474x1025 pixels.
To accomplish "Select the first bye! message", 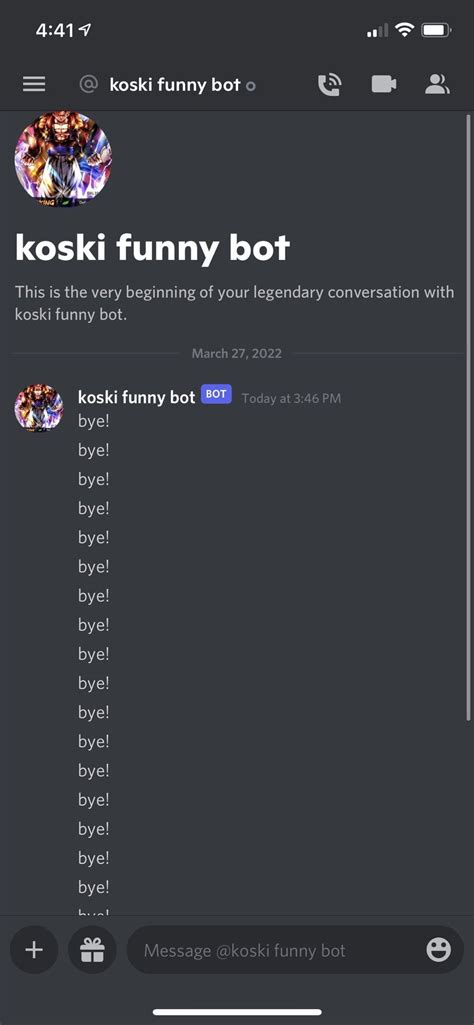I will point(93,422).
